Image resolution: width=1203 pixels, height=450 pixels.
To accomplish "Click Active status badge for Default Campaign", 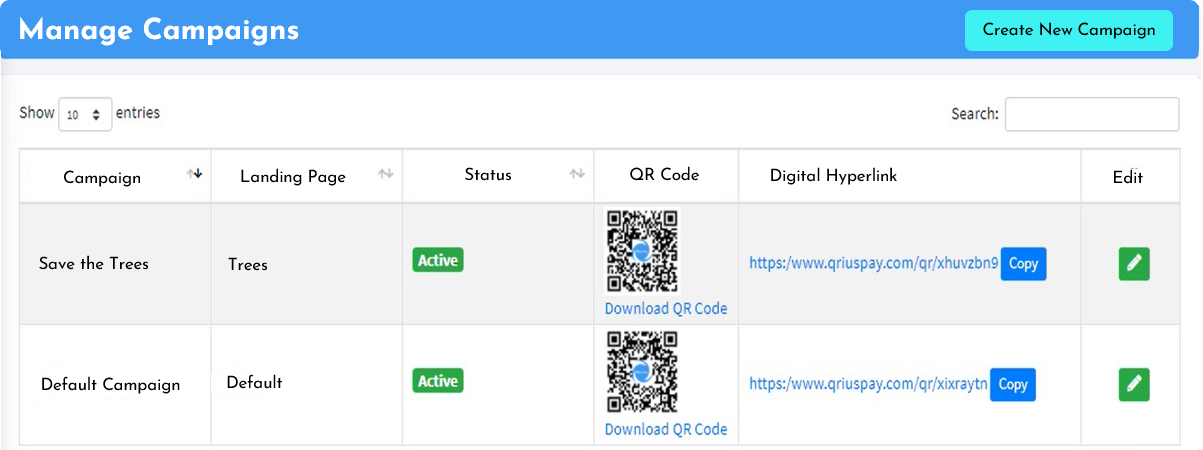I will tap(438, 381).
